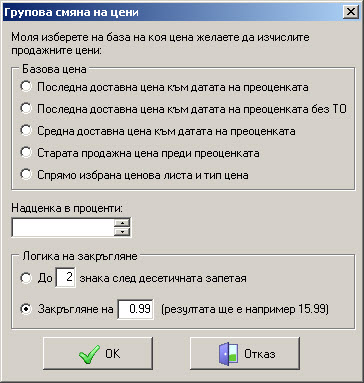Click the '(резултата ще е например 15.99)' hint text
Image resolution: width=364 pixels, height=383 pixels.
[245, 309]
